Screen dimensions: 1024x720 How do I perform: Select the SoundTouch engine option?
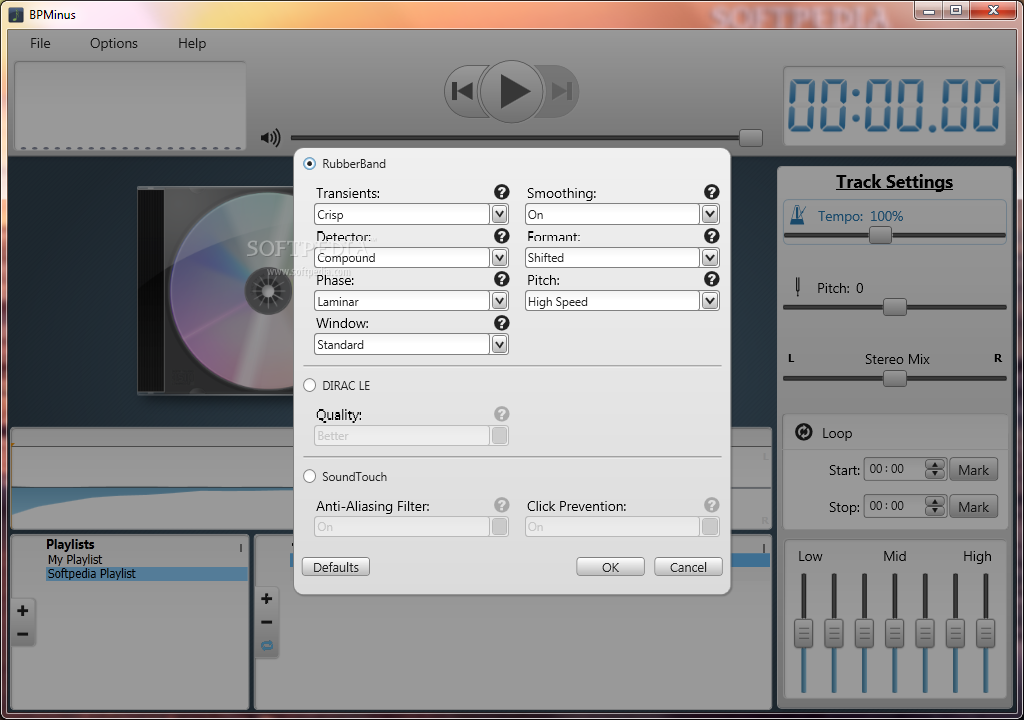[x=310, y=476]
